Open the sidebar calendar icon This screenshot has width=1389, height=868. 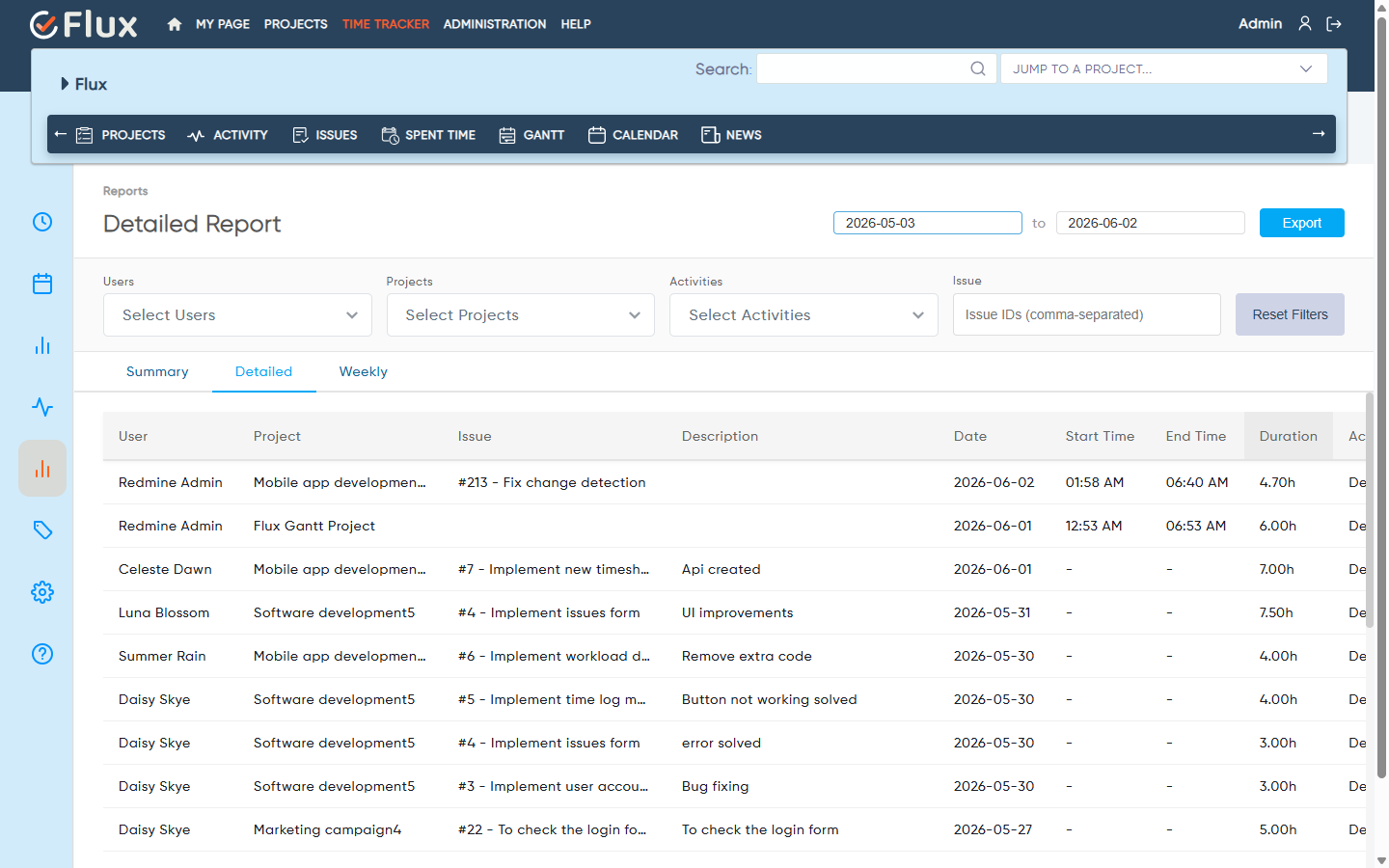point(42,284)
